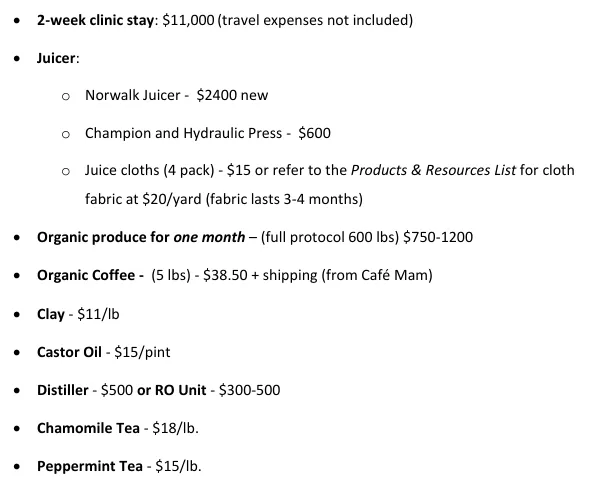The height and width of the screenshot is (484, 599).
Task: Click the italic 'Products & Resources List' text
Action: tap(433, 170)
